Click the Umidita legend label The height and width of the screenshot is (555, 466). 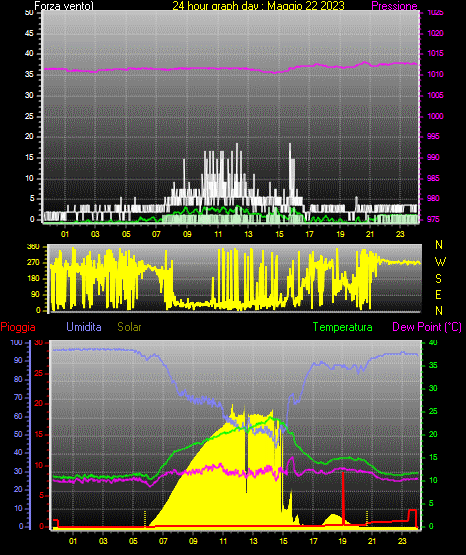84,327
